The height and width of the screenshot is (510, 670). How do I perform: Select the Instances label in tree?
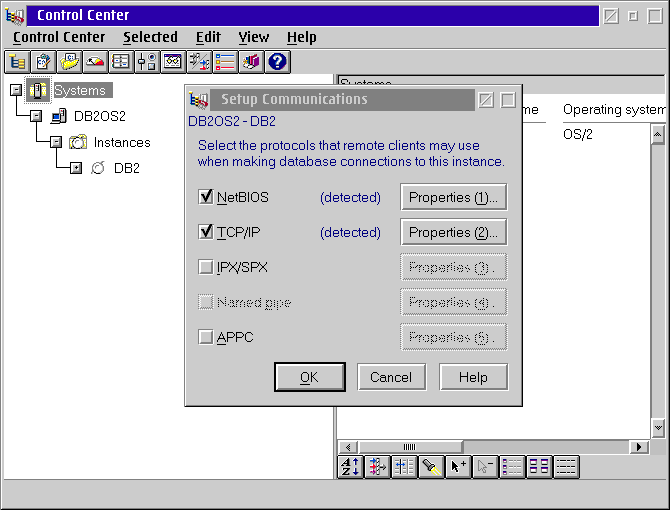122,142
